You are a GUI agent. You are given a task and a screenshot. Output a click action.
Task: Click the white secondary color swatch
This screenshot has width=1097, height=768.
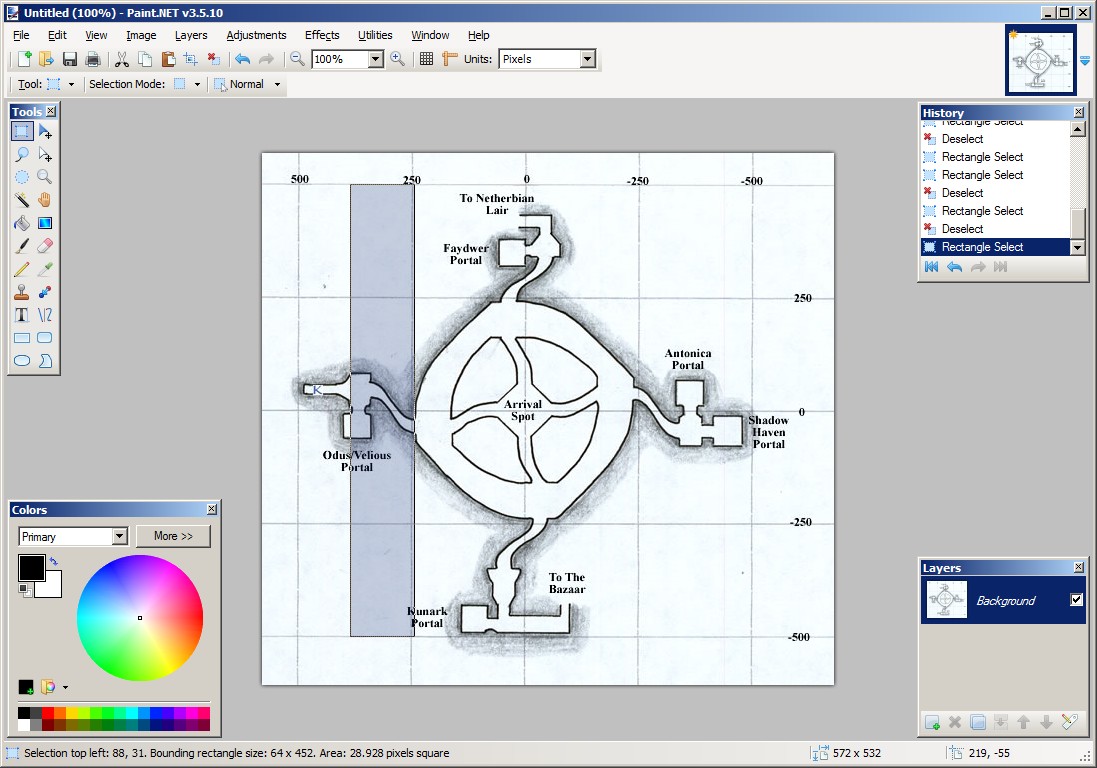point(52,588)
